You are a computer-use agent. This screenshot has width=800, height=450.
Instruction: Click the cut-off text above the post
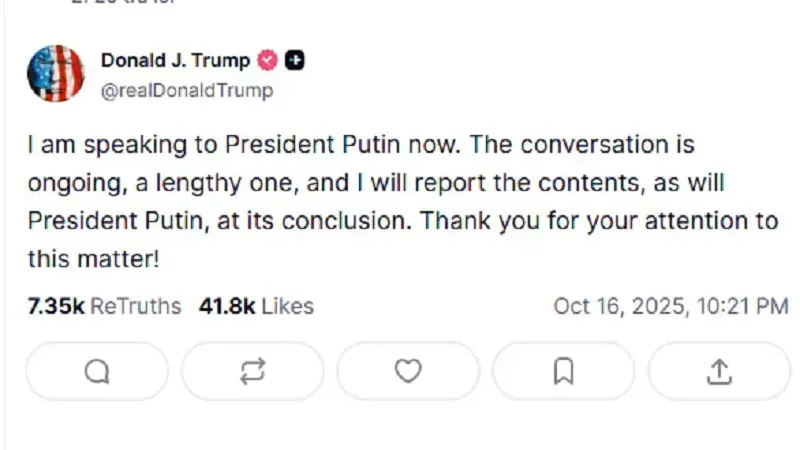click(110, 3)
